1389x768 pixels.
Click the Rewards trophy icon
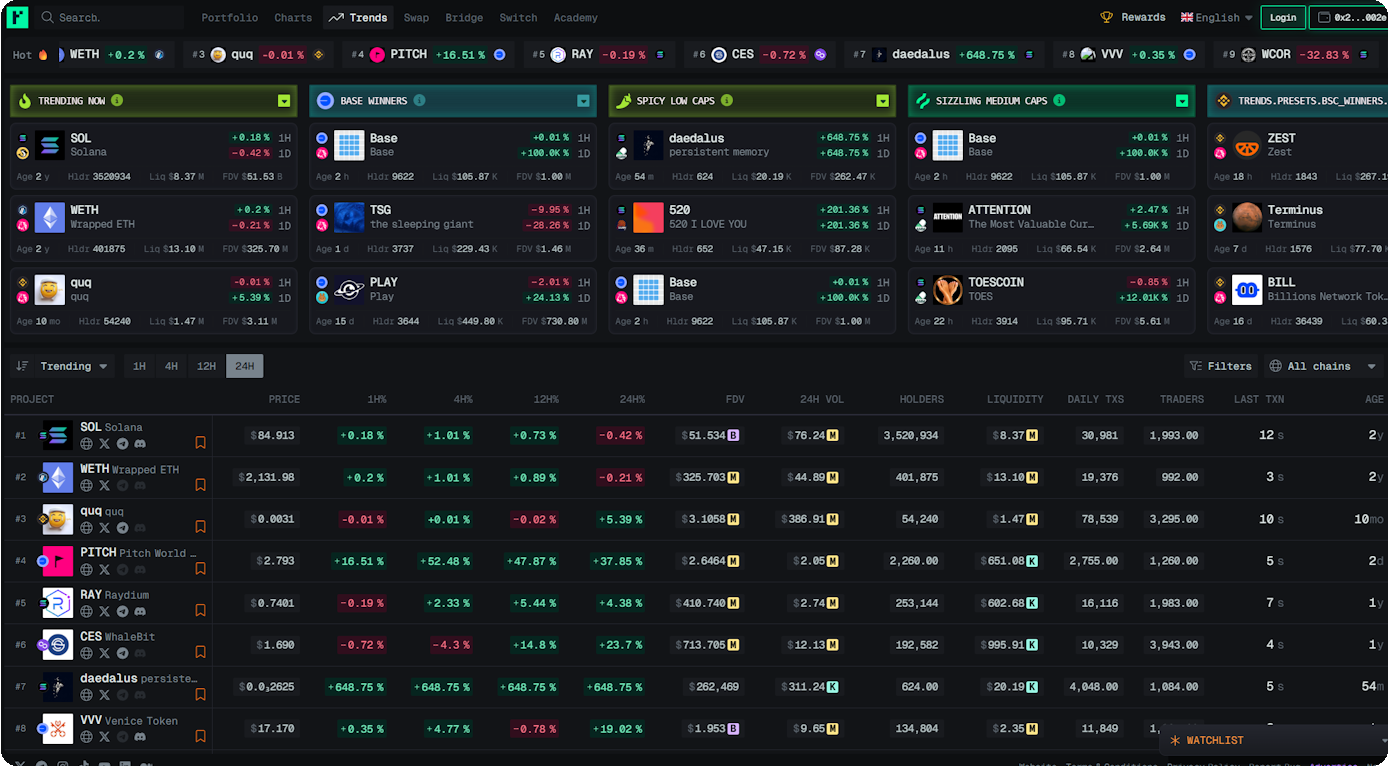1107,17
